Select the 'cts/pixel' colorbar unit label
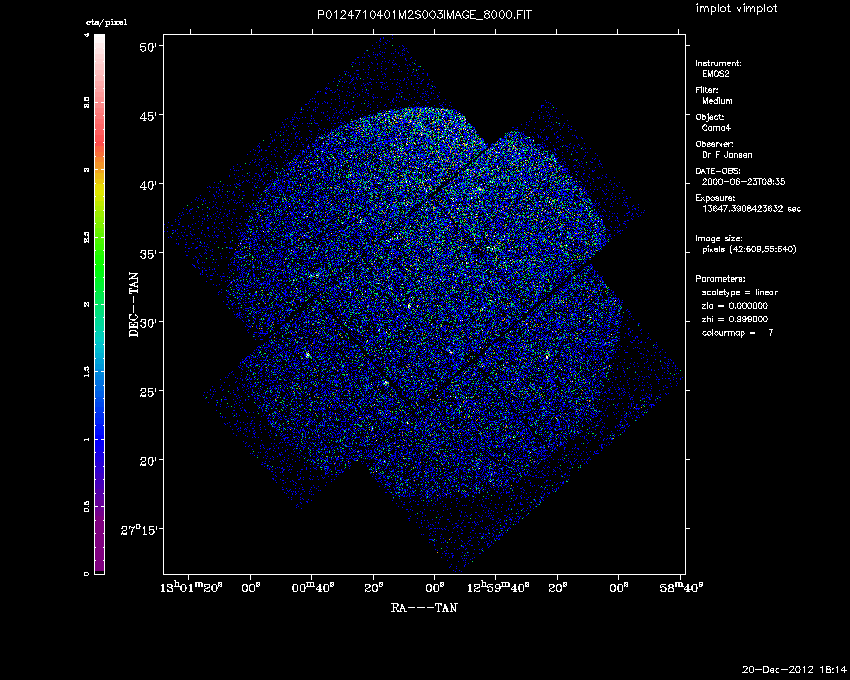The width and height of the screenshot is (850, 680). coord(106,22)
